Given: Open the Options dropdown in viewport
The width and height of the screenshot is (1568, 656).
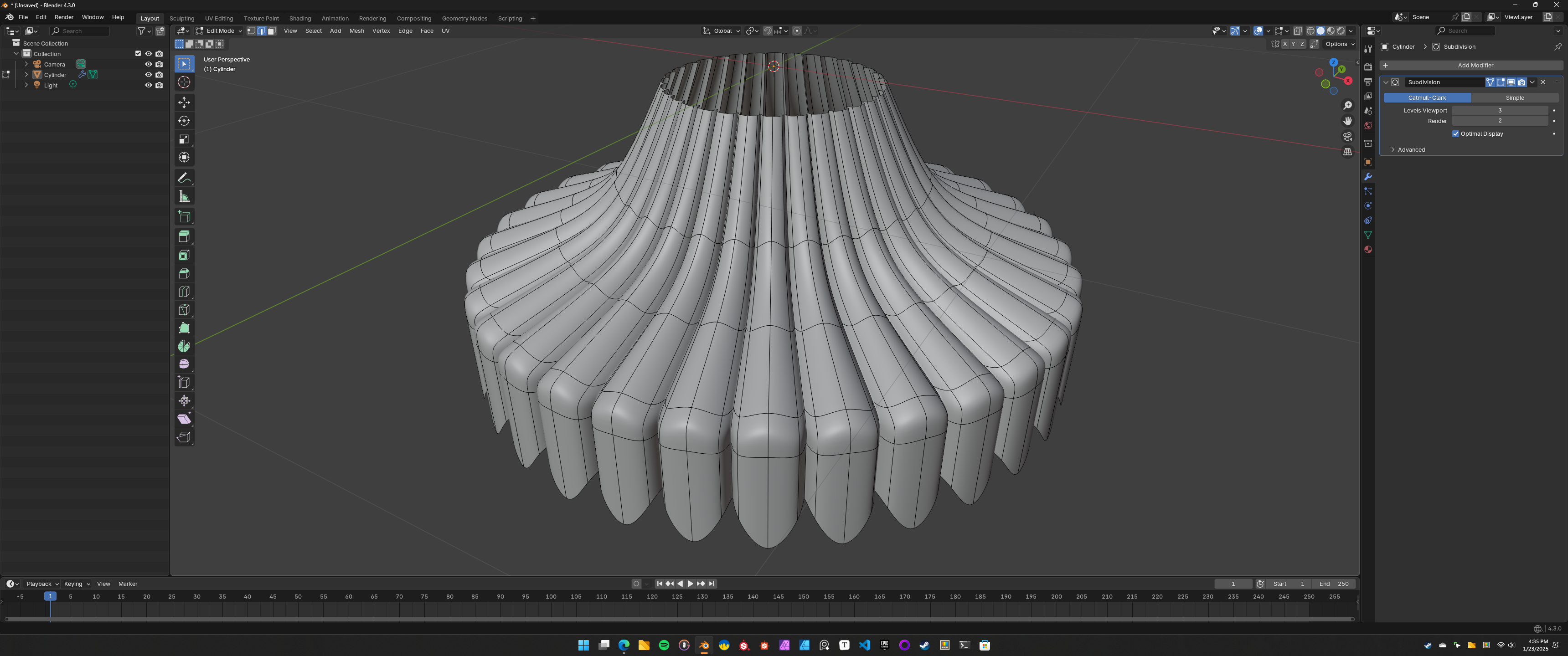Looking at the screenshot, I should [1339, 44].
